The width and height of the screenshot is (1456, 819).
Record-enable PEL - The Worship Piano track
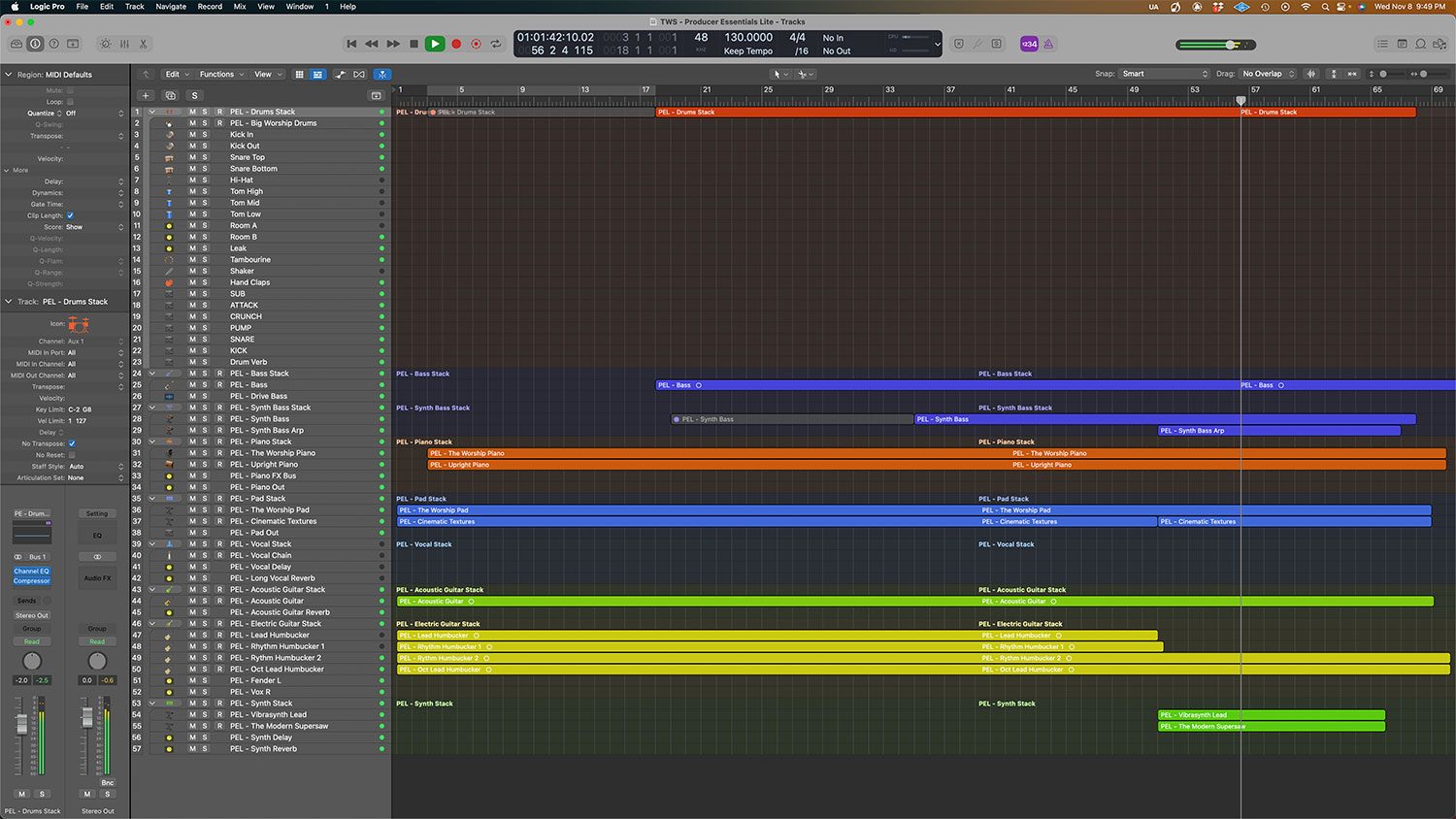pyautogui.click(x=219, y=453)
